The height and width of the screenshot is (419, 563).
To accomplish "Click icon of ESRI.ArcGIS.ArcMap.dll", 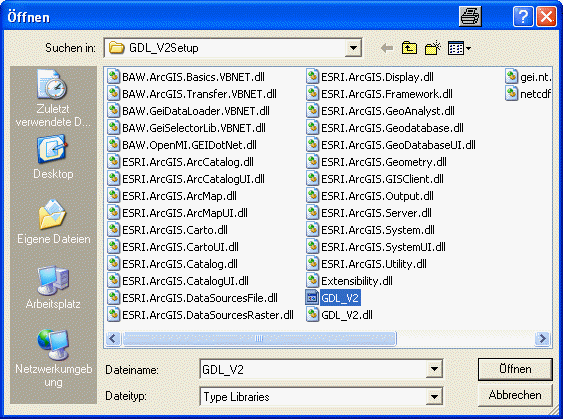I will tap(113, 196).
